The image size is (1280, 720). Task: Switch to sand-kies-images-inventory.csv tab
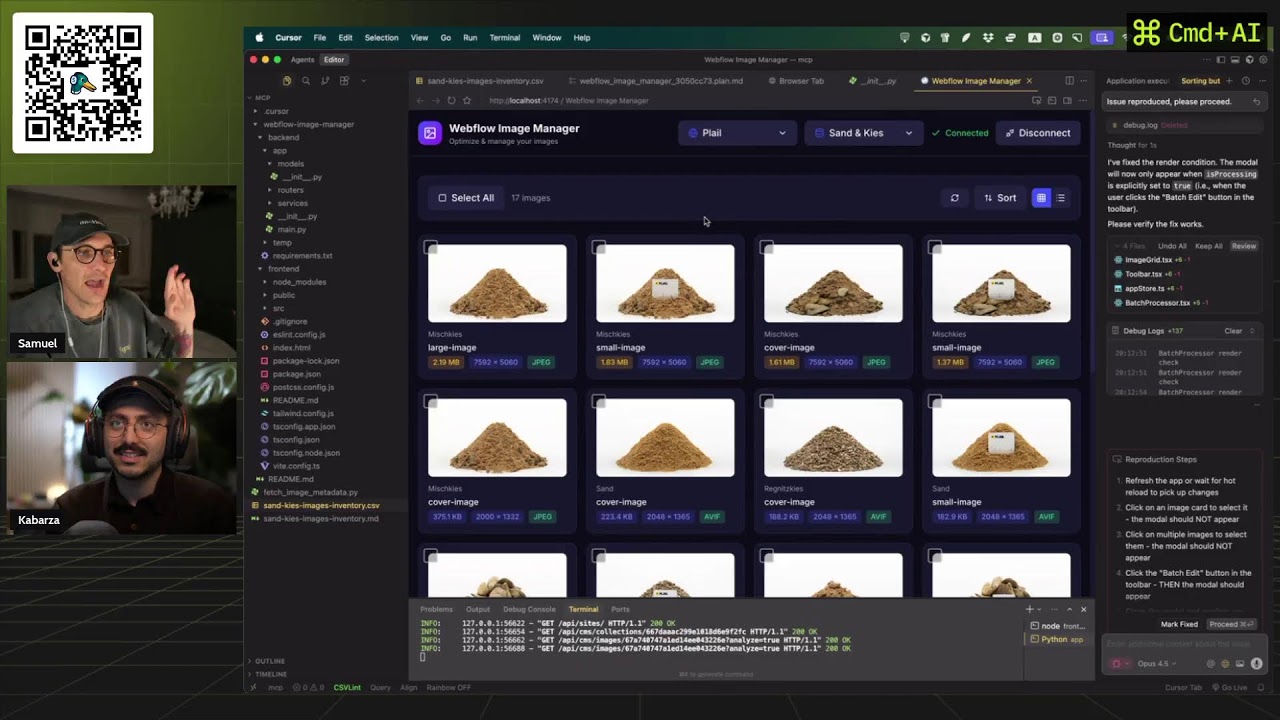click(x=485, y=81)
